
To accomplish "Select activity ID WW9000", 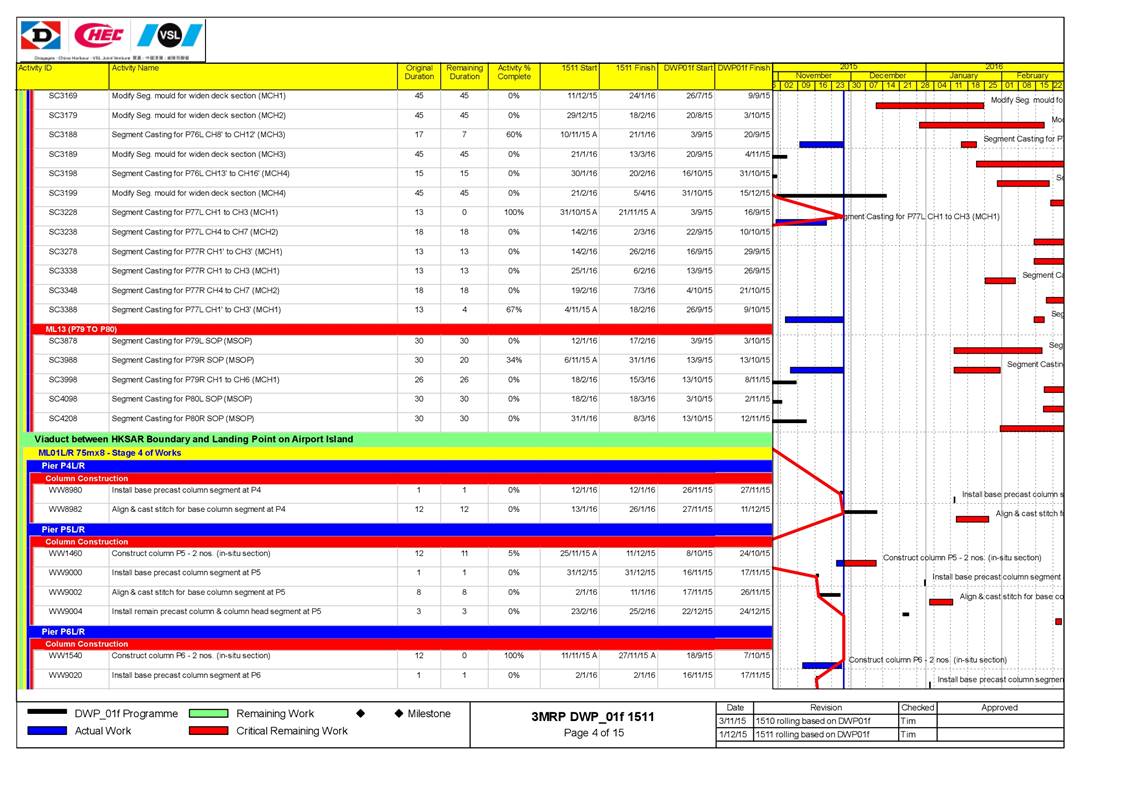I will pyautogui.click(x=65, y=573).
